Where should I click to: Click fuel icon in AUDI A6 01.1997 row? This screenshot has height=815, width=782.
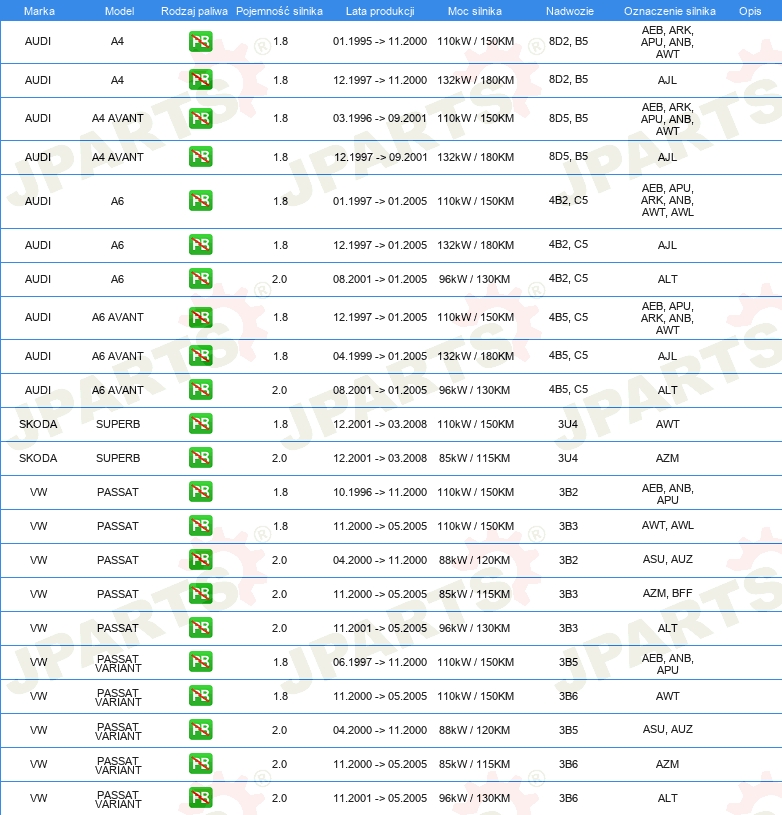tap(201, 201)
